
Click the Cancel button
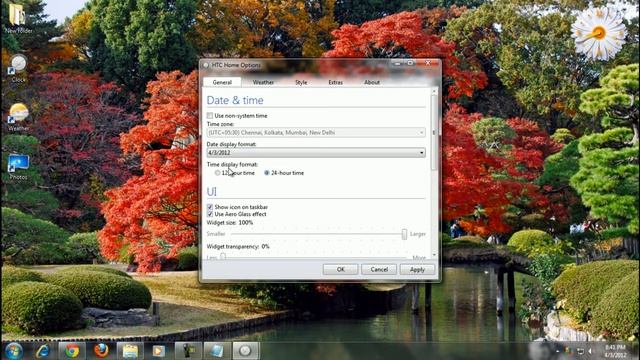coord(379,269)
